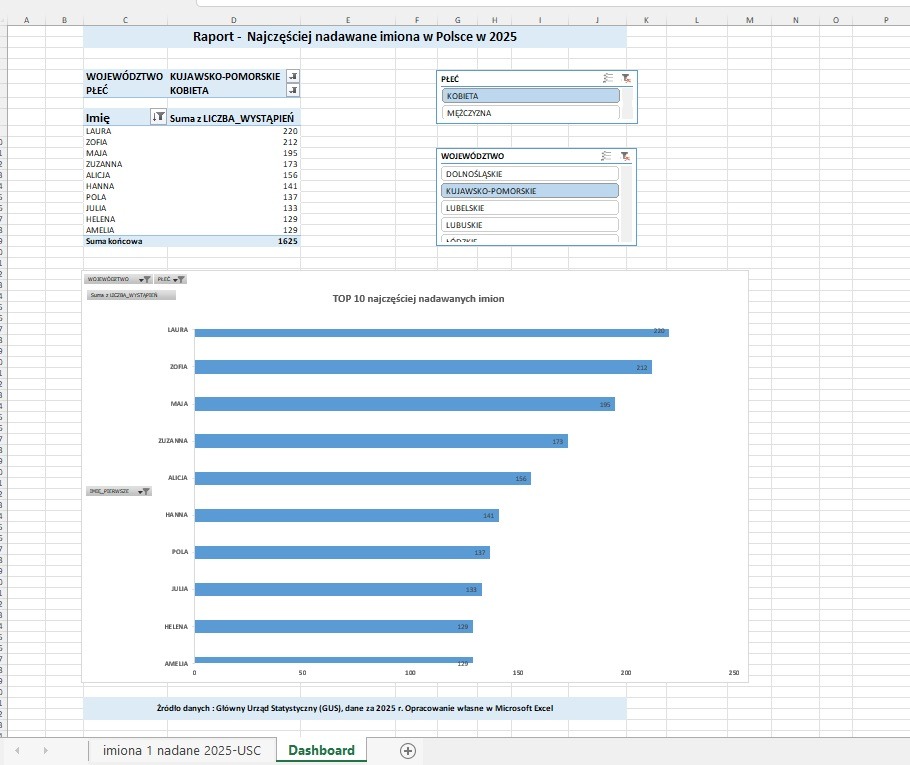This screenshot has width=910, height=765.
Task: Click HANNA axis label in chart
Action: 176,515
